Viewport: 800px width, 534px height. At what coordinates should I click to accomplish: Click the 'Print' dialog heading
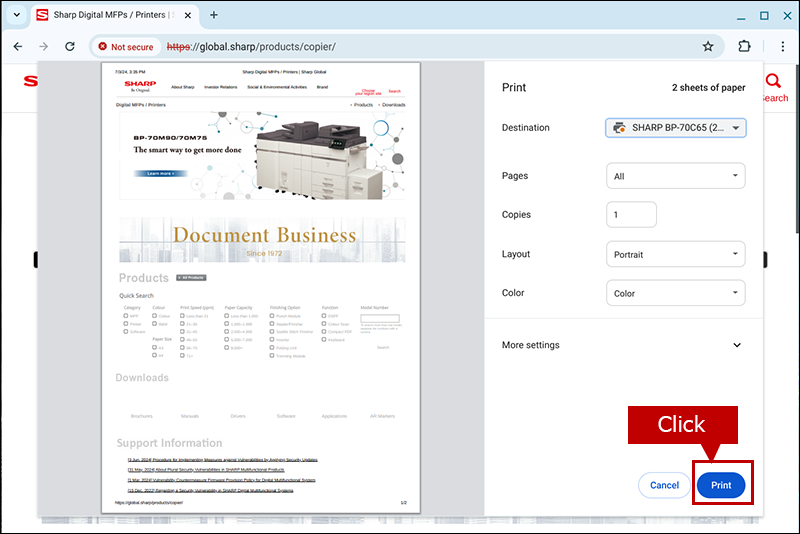tap(514, 87)
